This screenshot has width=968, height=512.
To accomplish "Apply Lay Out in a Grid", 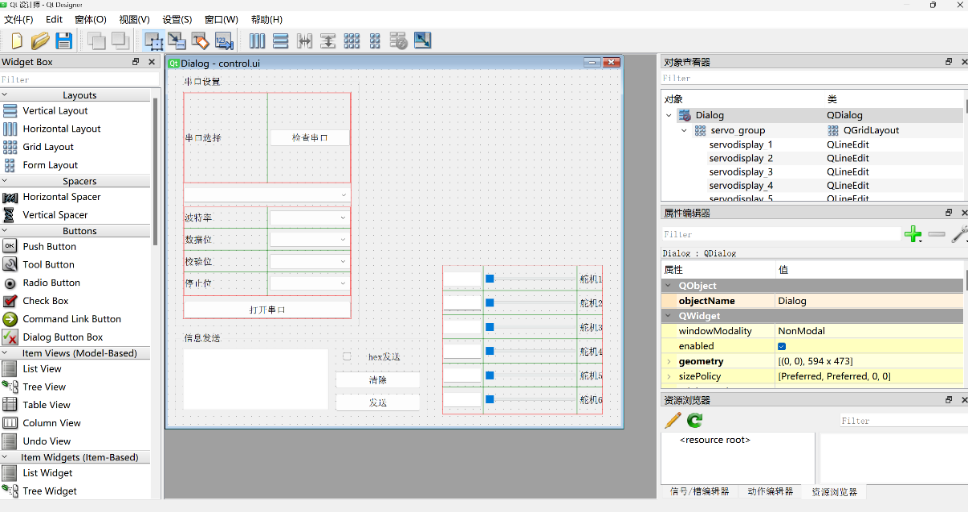I will [352, 41].
